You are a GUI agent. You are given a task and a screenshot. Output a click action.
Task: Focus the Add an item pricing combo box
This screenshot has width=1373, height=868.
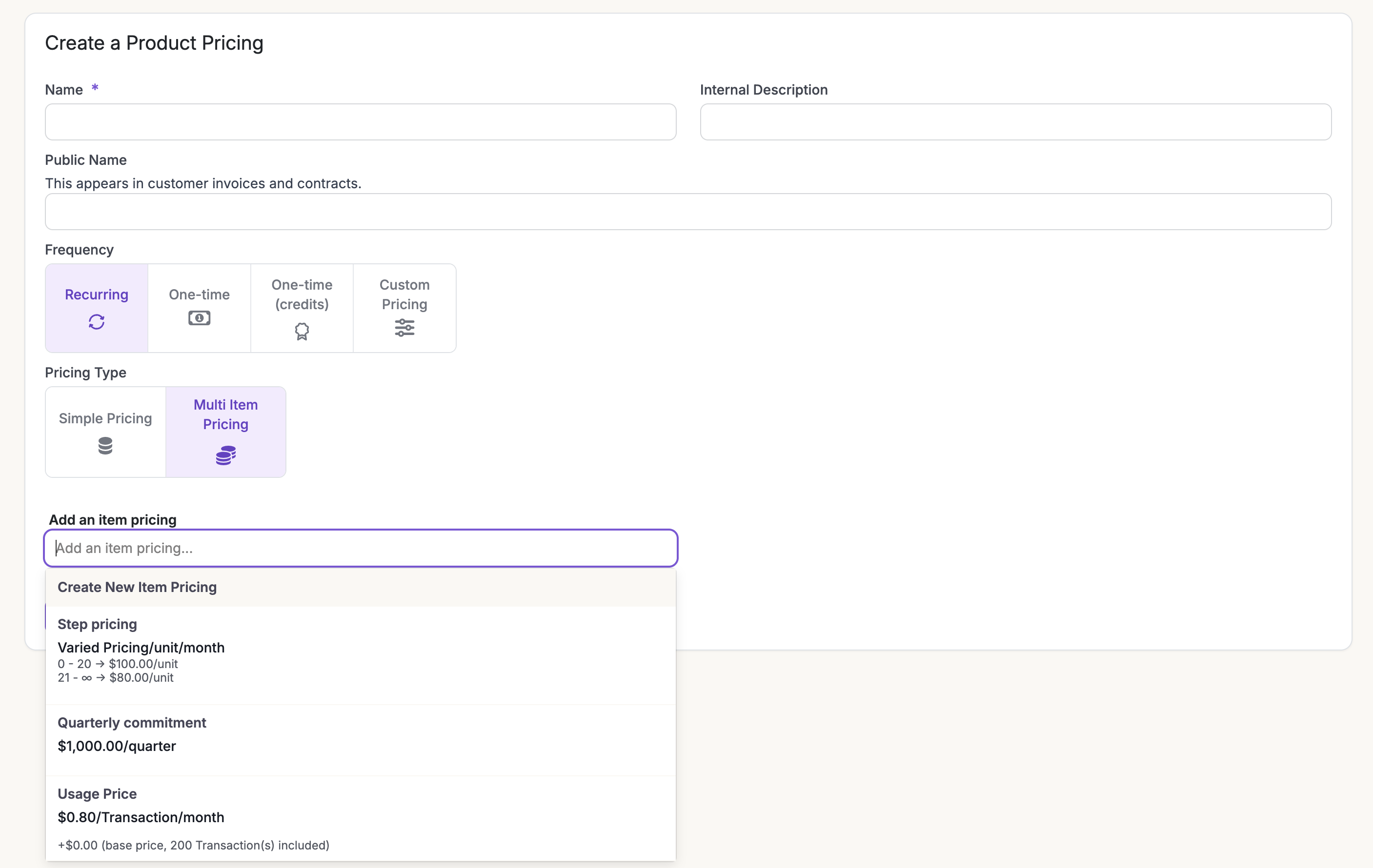pos(361,548)
